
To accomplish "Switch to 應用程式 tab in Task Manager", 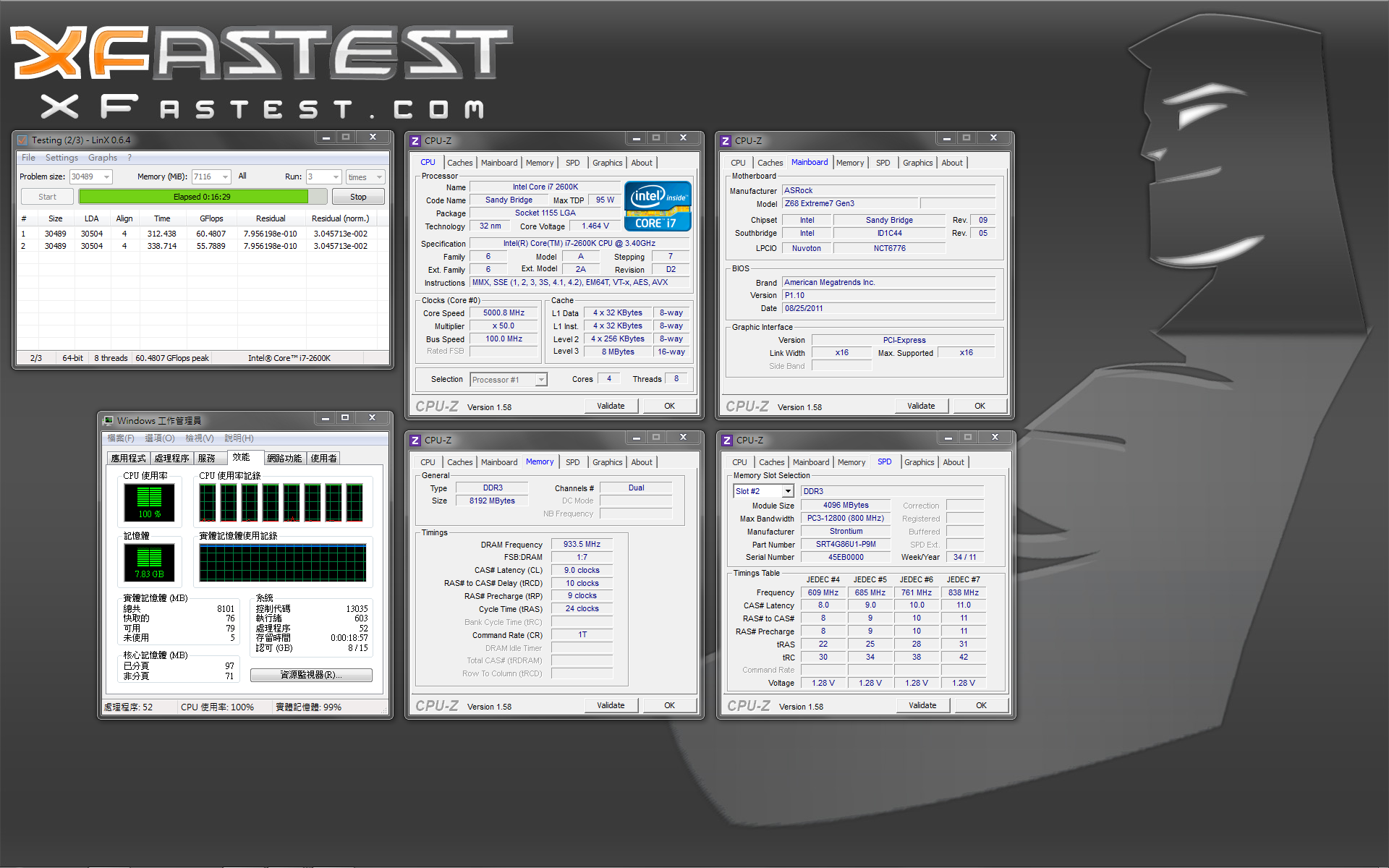I will click(x=128, y=459).
